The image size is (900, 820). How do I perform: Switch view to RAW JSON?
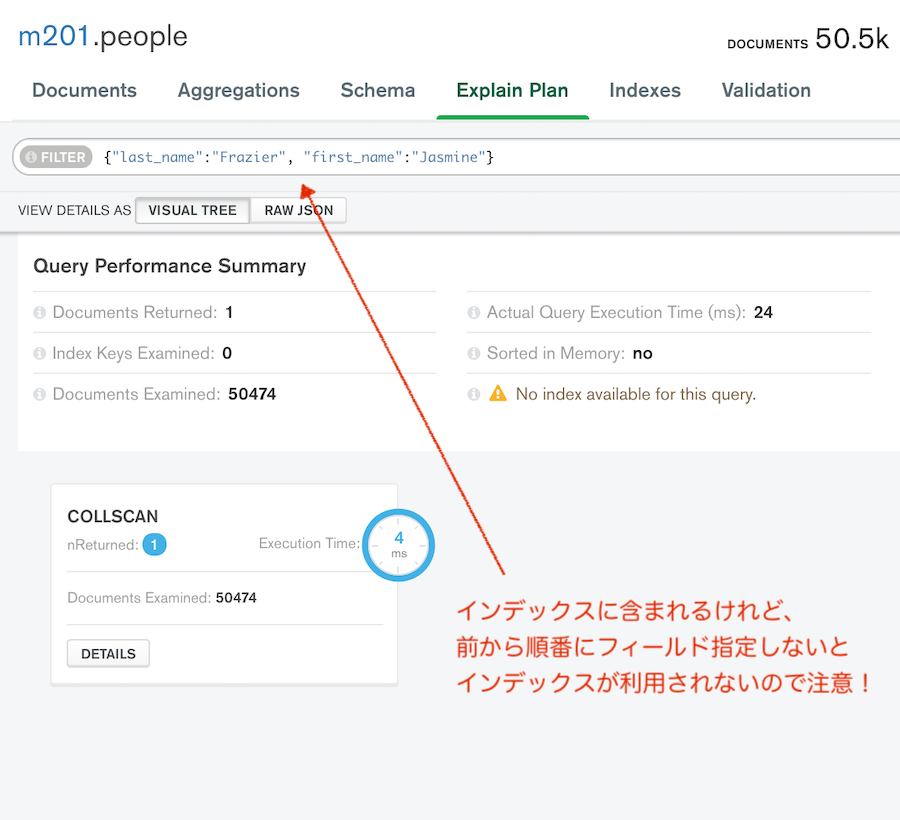(x=298, y=210)
